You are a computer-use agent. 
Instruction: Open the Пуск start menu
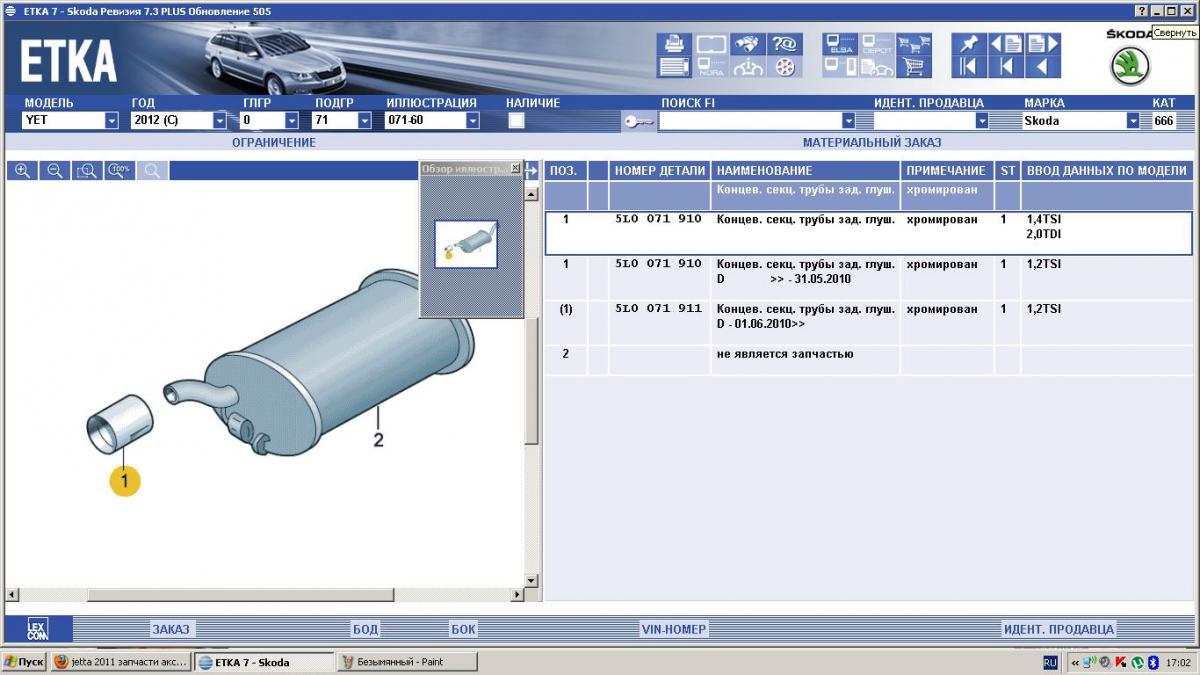point(23,662)
